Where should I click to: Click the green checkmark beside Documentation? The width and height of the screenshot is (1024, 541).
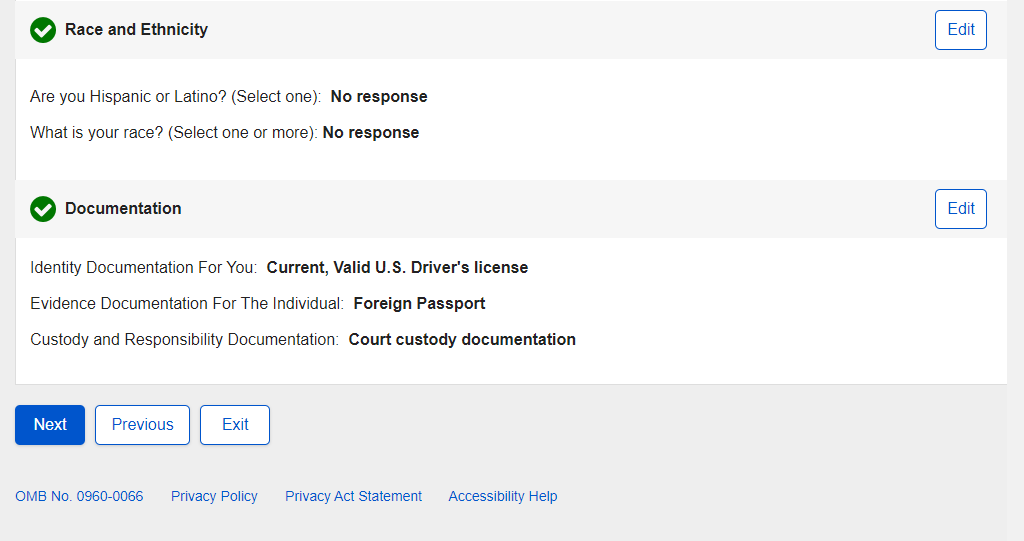pos(43,209)
